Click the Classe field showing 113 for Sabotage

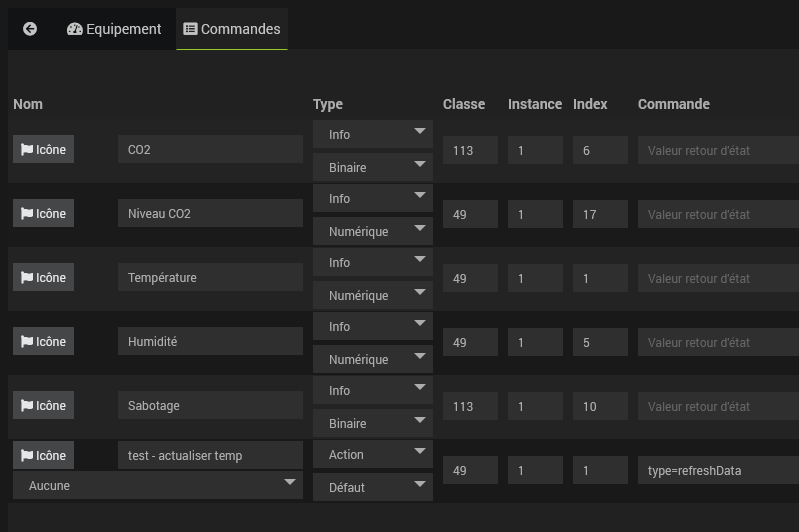[470, 406]
